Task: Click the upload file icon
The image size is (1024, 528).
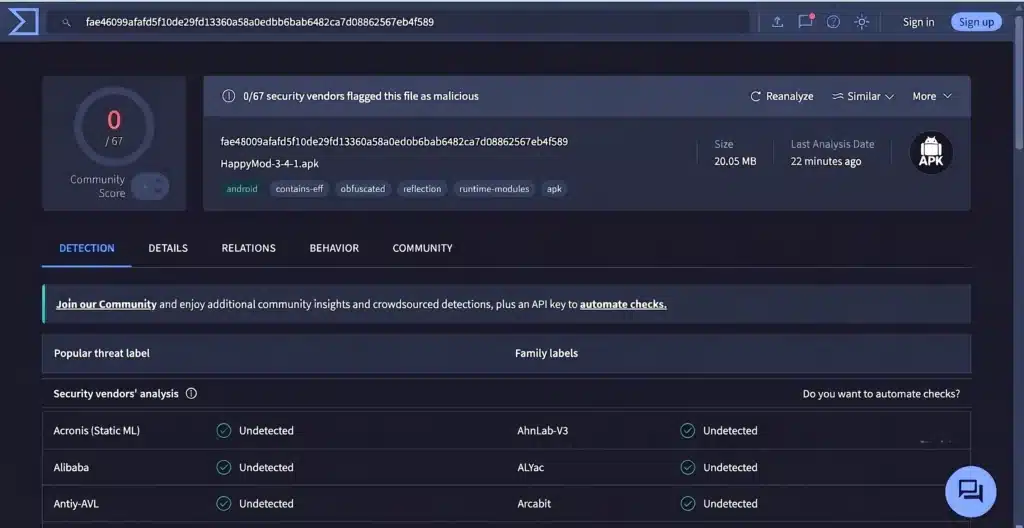Action: (x=777, y=22)
